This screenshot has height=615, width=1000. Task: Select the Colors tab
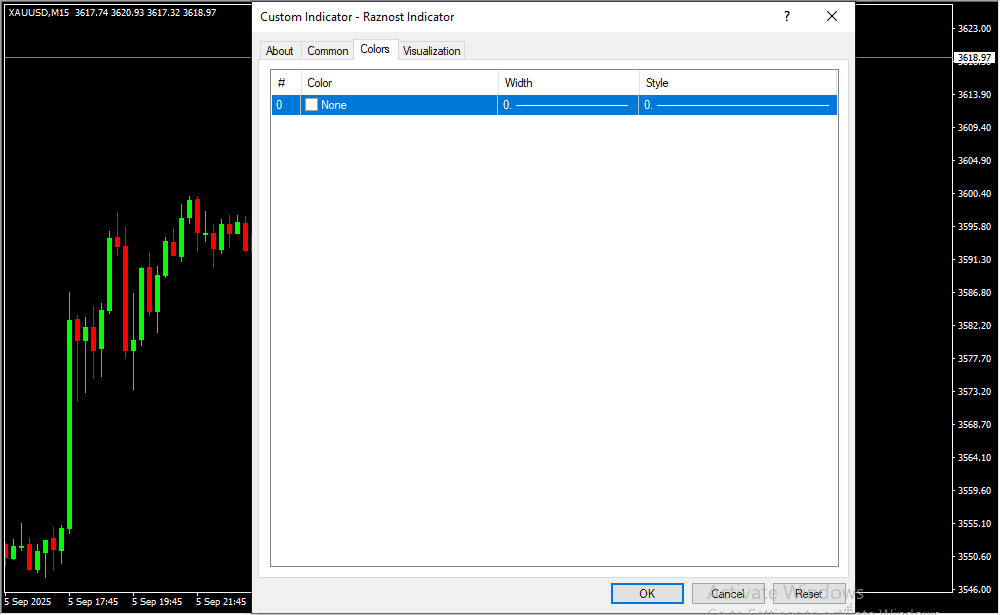(x=375, y=49)
